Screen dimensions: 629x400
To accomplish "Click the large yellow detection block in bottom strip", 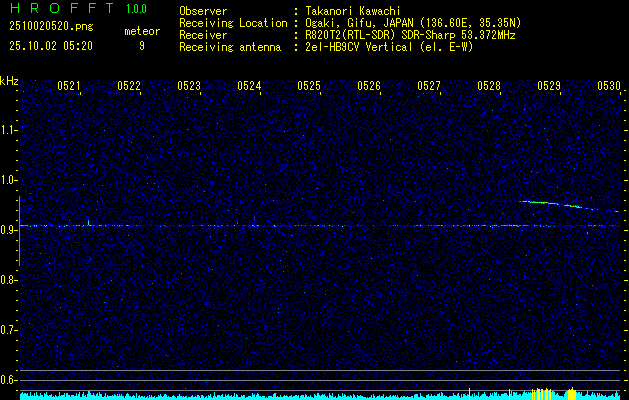I will (572, 394).
